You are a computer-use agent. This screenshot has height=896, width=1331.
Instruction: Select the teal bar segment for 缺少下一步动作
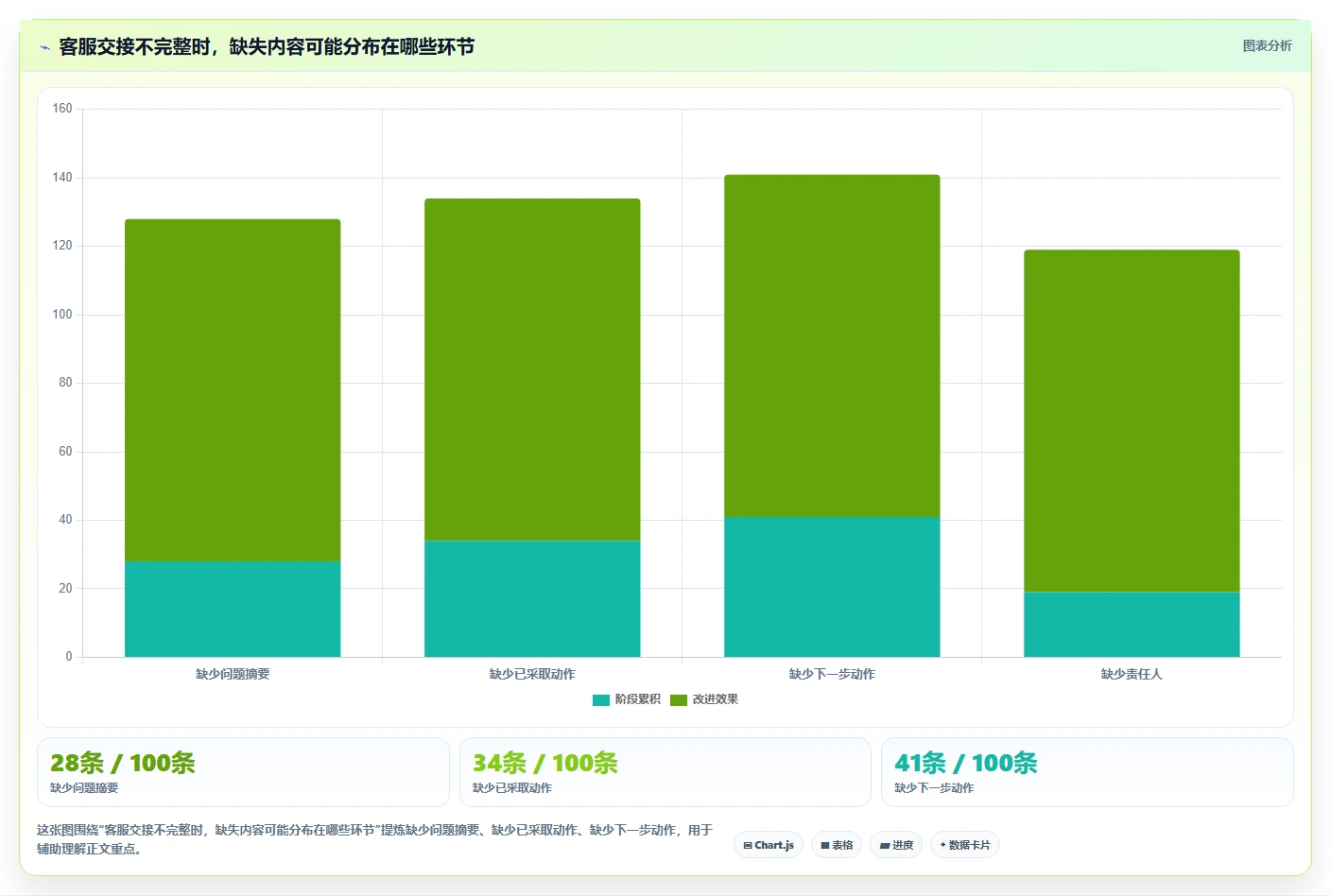point(832,587)
